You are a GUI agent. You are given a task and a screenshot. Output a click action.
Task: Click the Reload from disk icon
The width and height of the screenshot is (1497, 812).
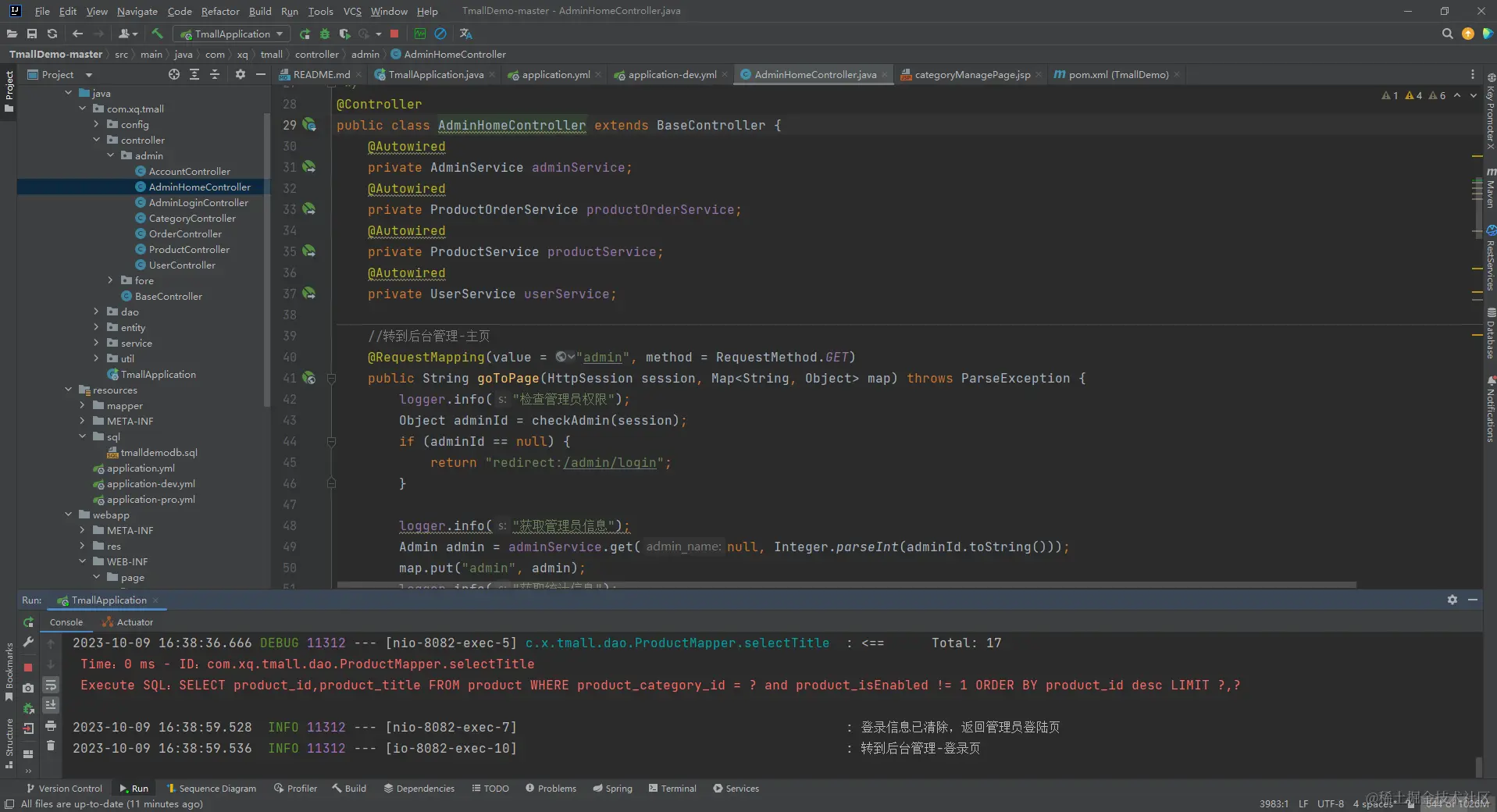click(52, 34)
